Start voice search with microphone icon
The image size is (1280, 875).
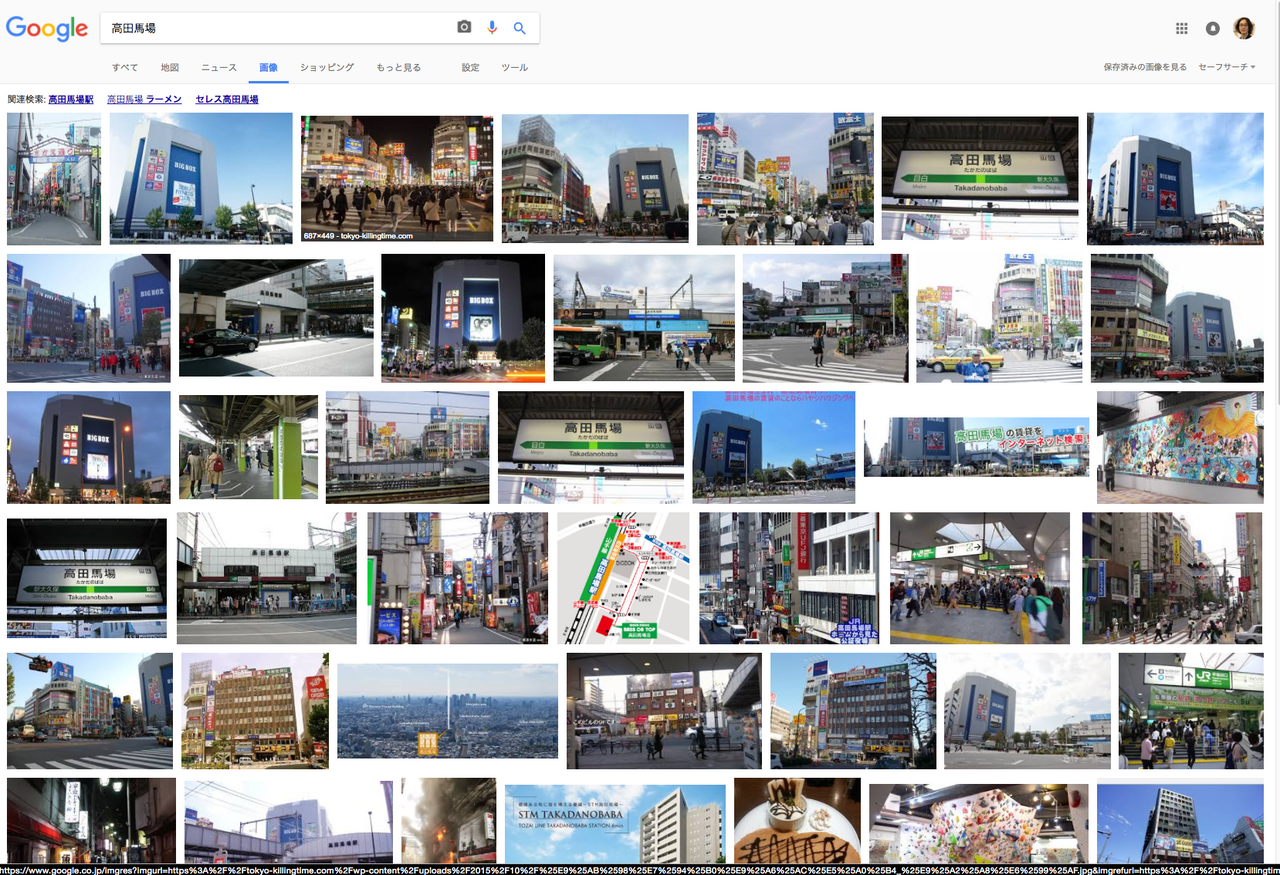click(492, 28)
